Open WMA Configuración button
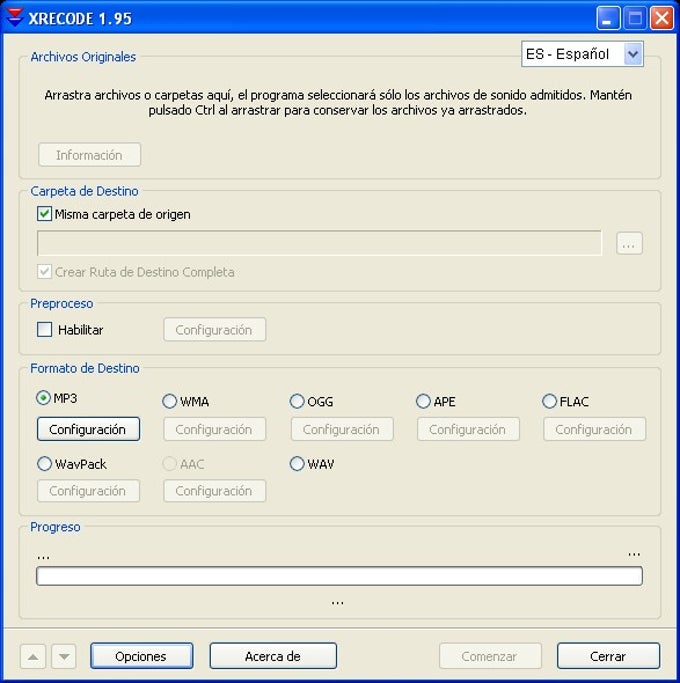 point(214,429)
